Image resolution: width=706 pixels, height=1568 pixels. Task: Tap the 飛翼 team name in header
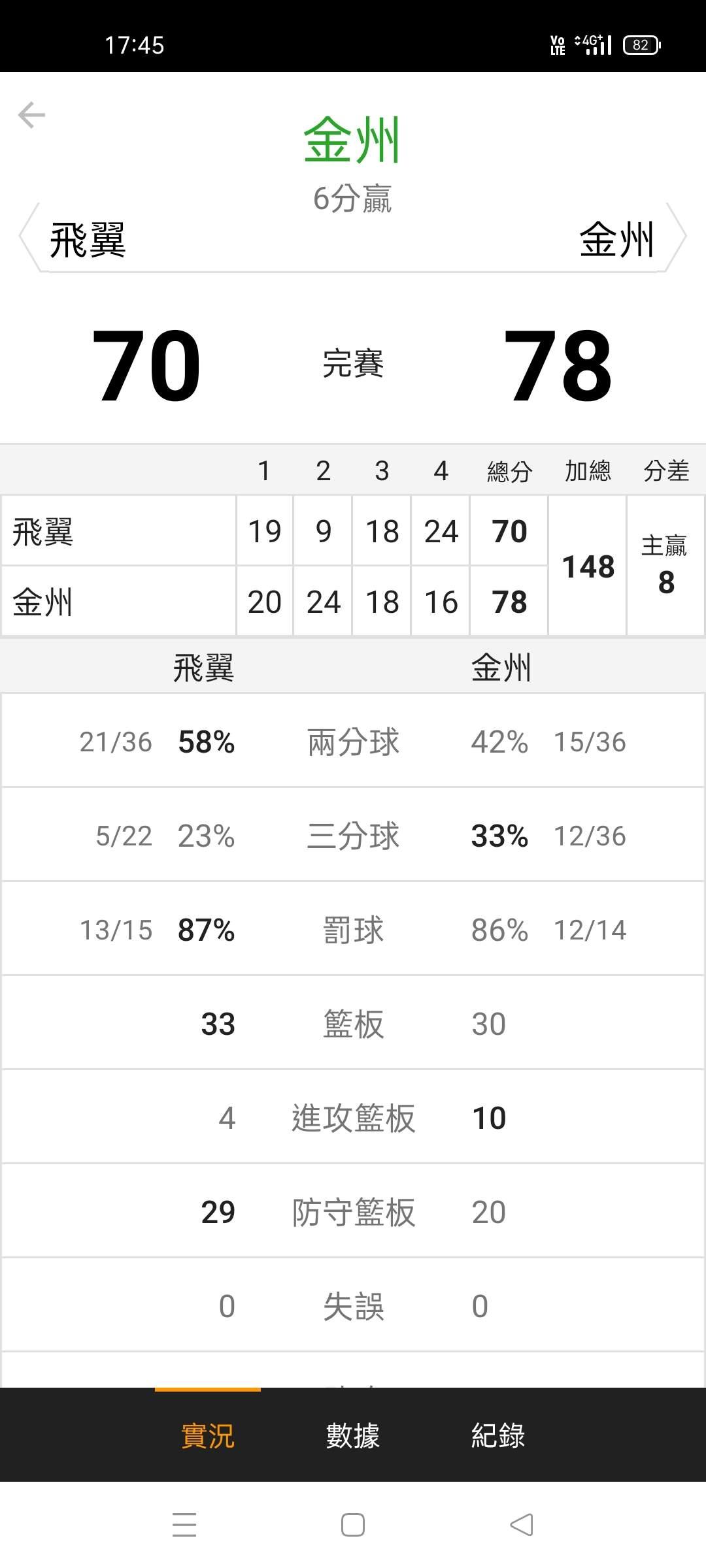pyautogui.click(x=88, y=240)
